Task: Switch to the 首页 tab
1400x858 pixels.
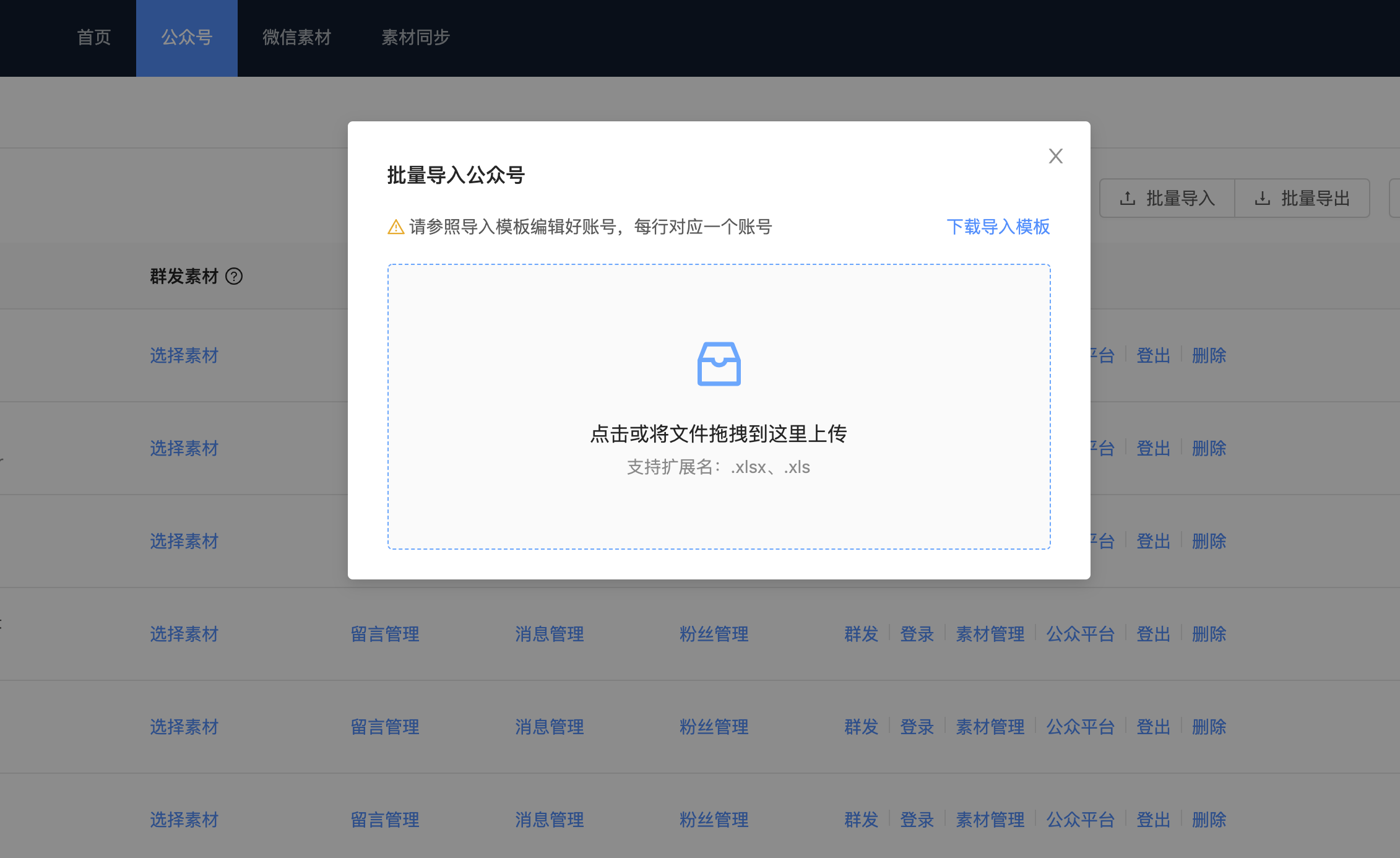Action: tap(93, 38)
